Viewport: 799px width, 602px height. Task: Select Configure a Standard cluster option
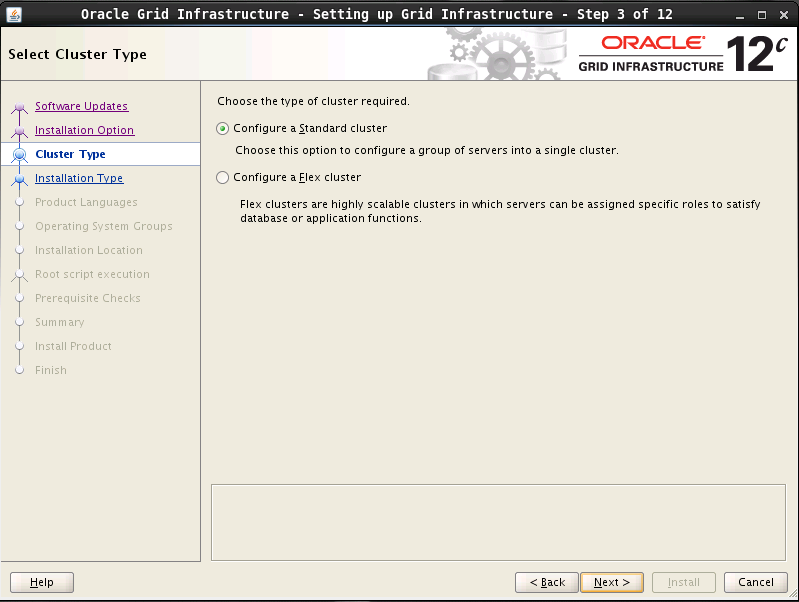point(223,129)
